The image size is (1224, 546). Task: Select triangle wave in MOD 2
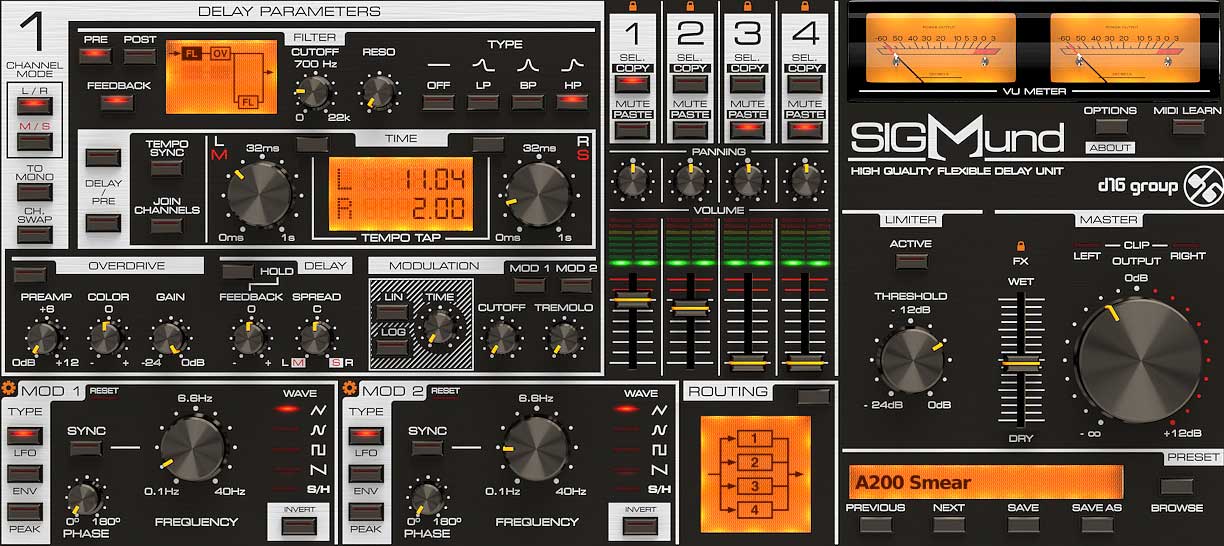click(659, 409)
